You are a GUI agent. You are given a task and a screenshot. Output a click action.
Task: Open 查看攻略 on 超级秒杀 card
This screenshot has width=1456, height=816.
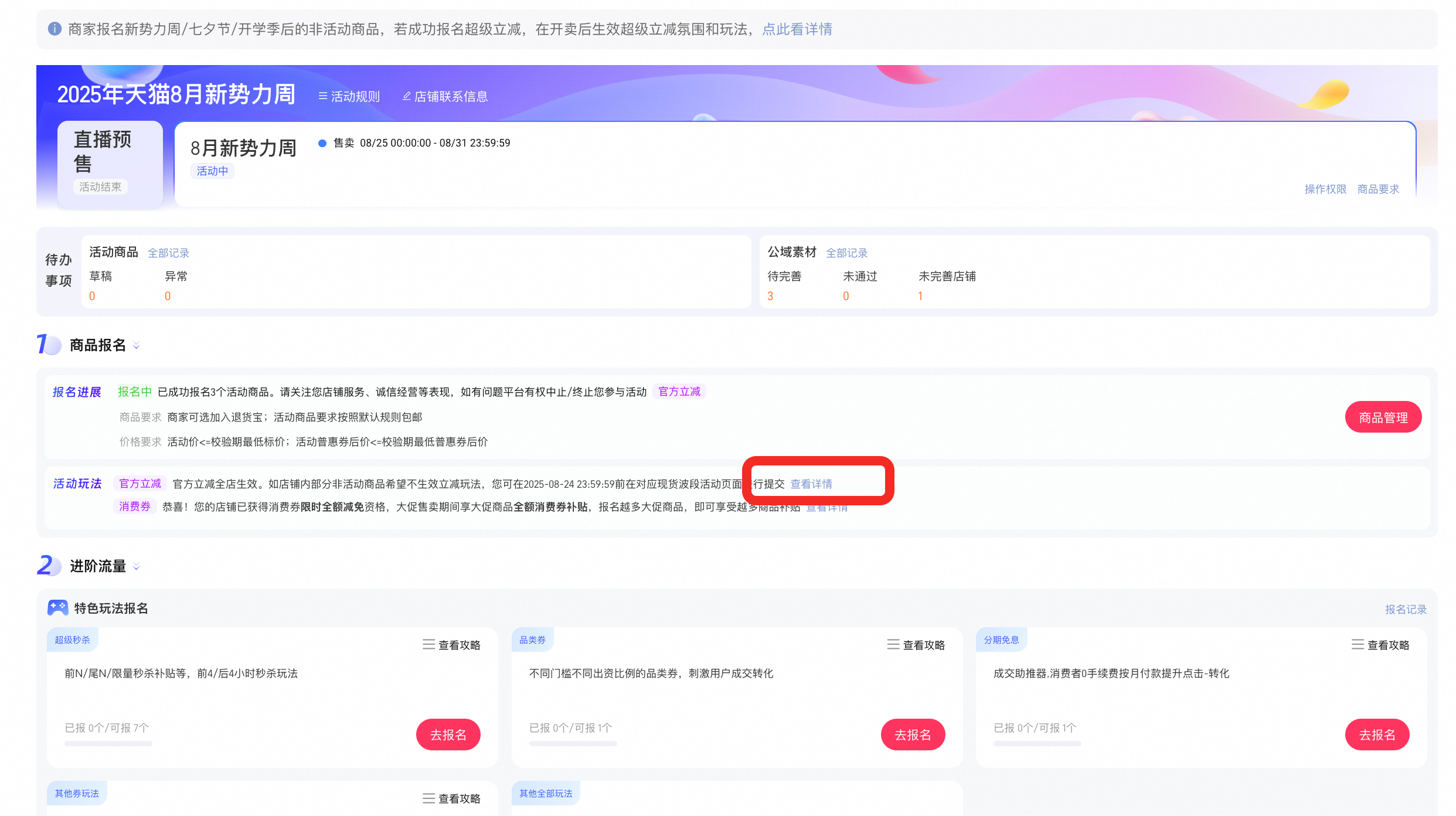coord(460,645)
